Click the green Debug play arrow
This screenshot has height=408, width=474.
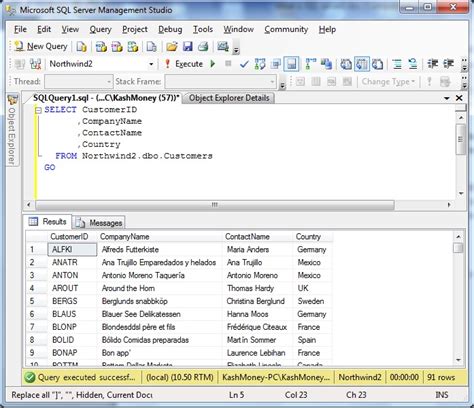tap(213, 64)
